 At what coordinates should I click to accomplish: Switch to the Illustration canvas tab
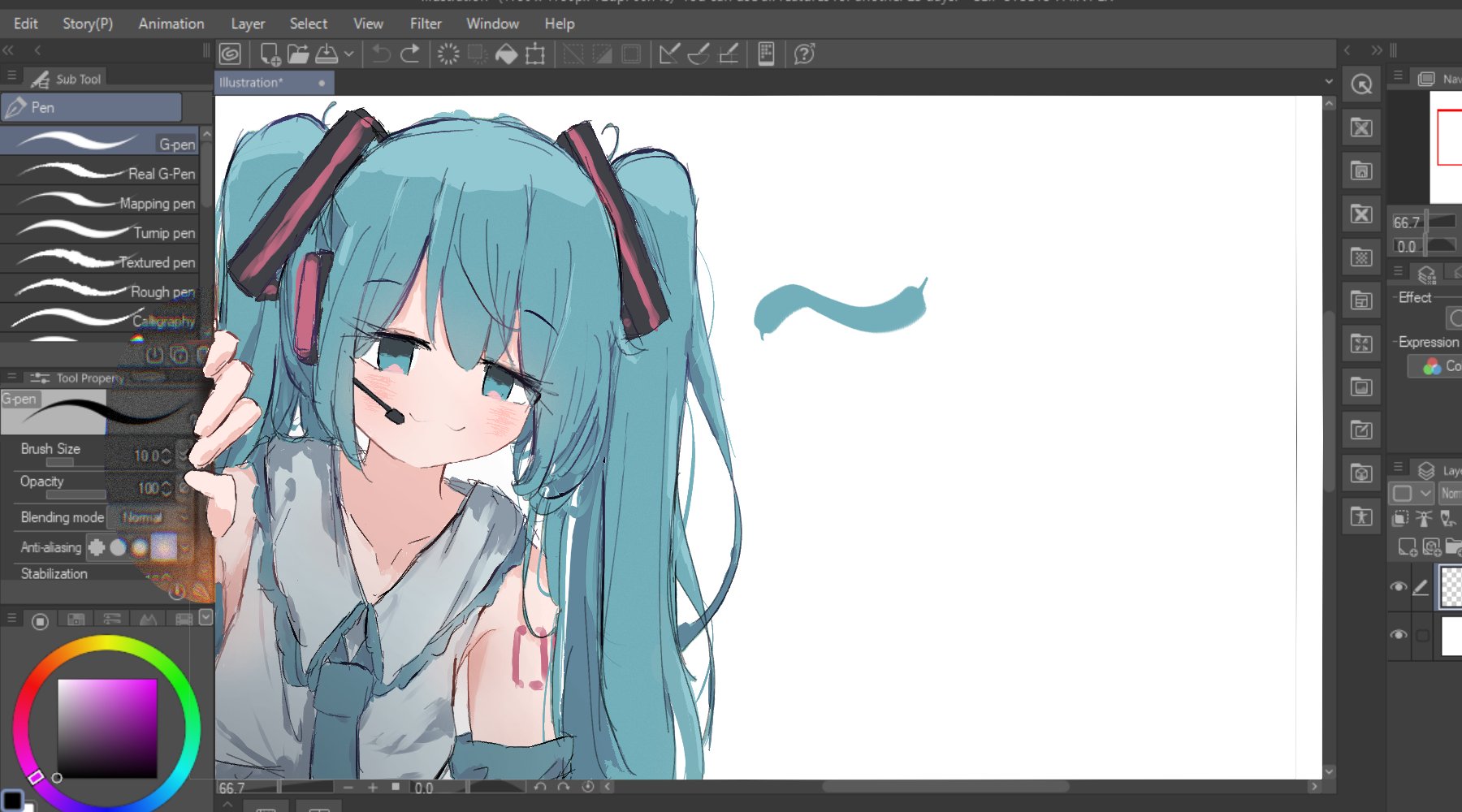click(x=252, y=83)
